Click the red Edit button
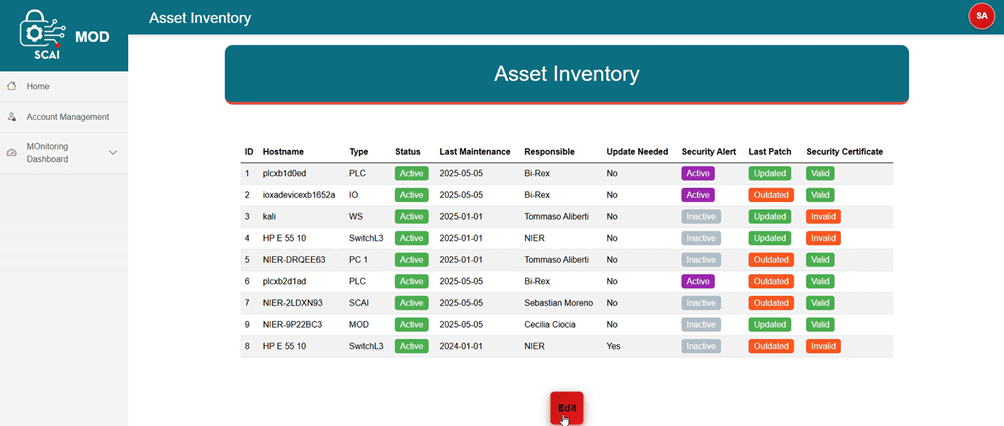The height and width of the screenshot is (426, 1004). coord(567,407)
